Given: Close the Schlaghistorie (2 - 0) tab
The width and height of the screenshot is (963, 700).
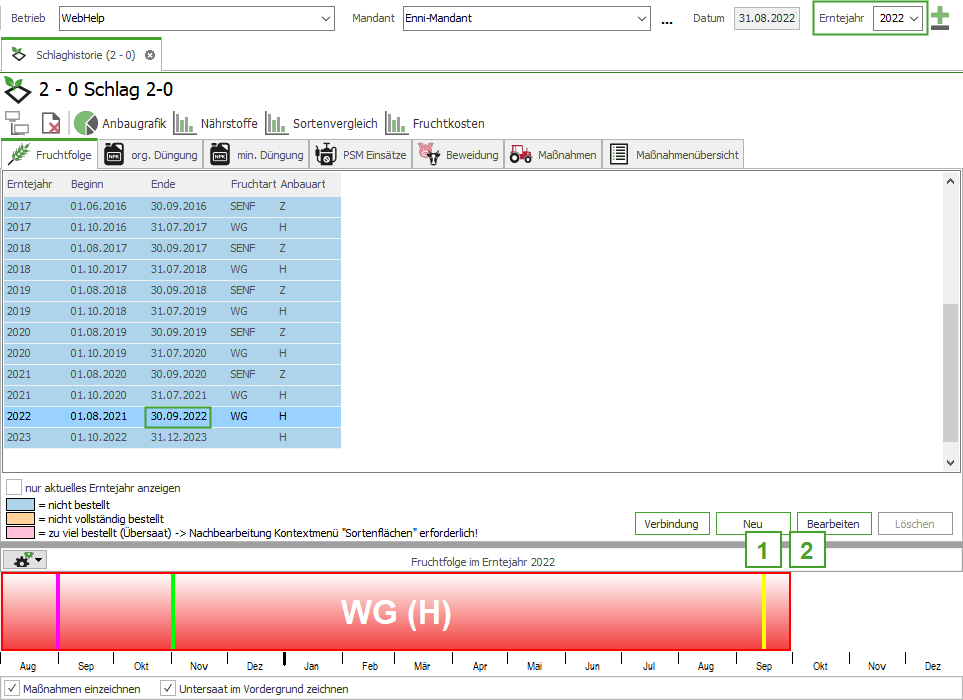Looking at the screenshot, I should (150, 55).
